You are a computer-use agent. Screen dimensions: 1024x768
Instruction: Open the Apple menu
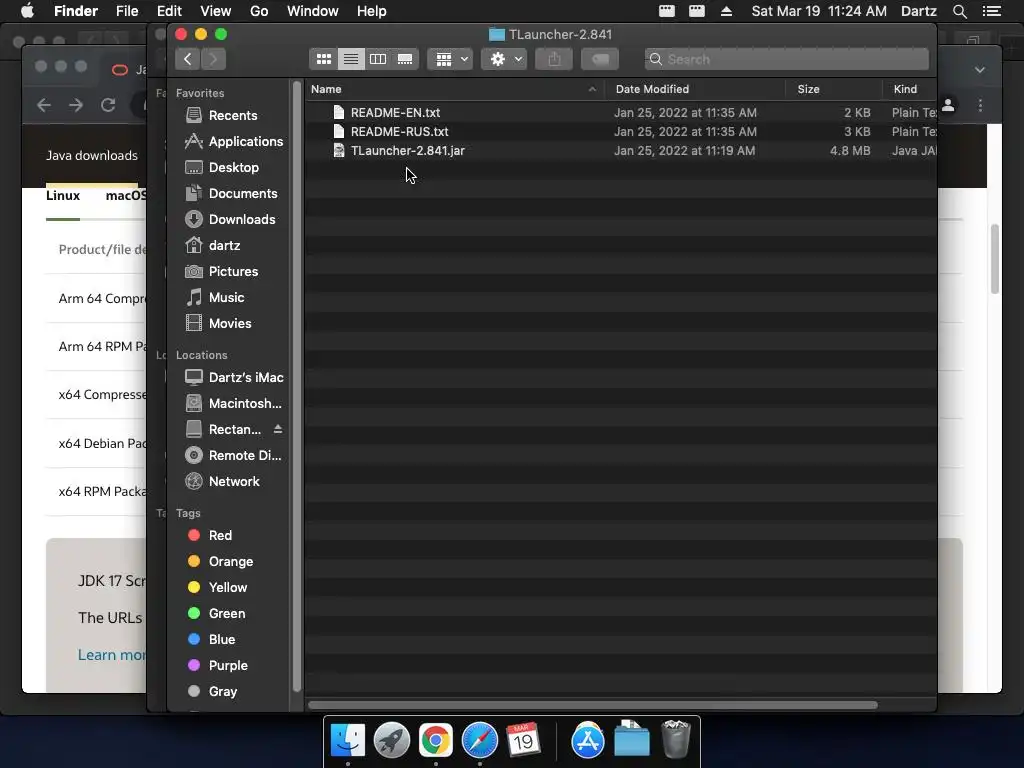pos(27,11)
